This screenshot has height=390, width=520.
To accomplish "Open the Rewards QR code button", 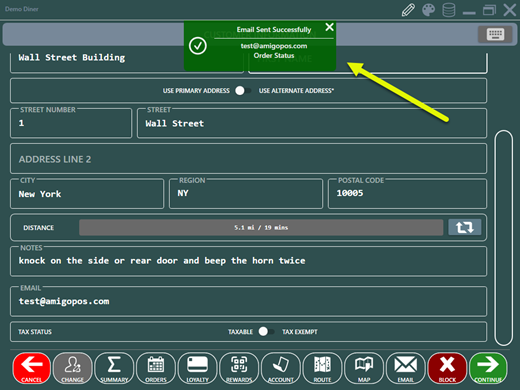I will click(239, 368).
